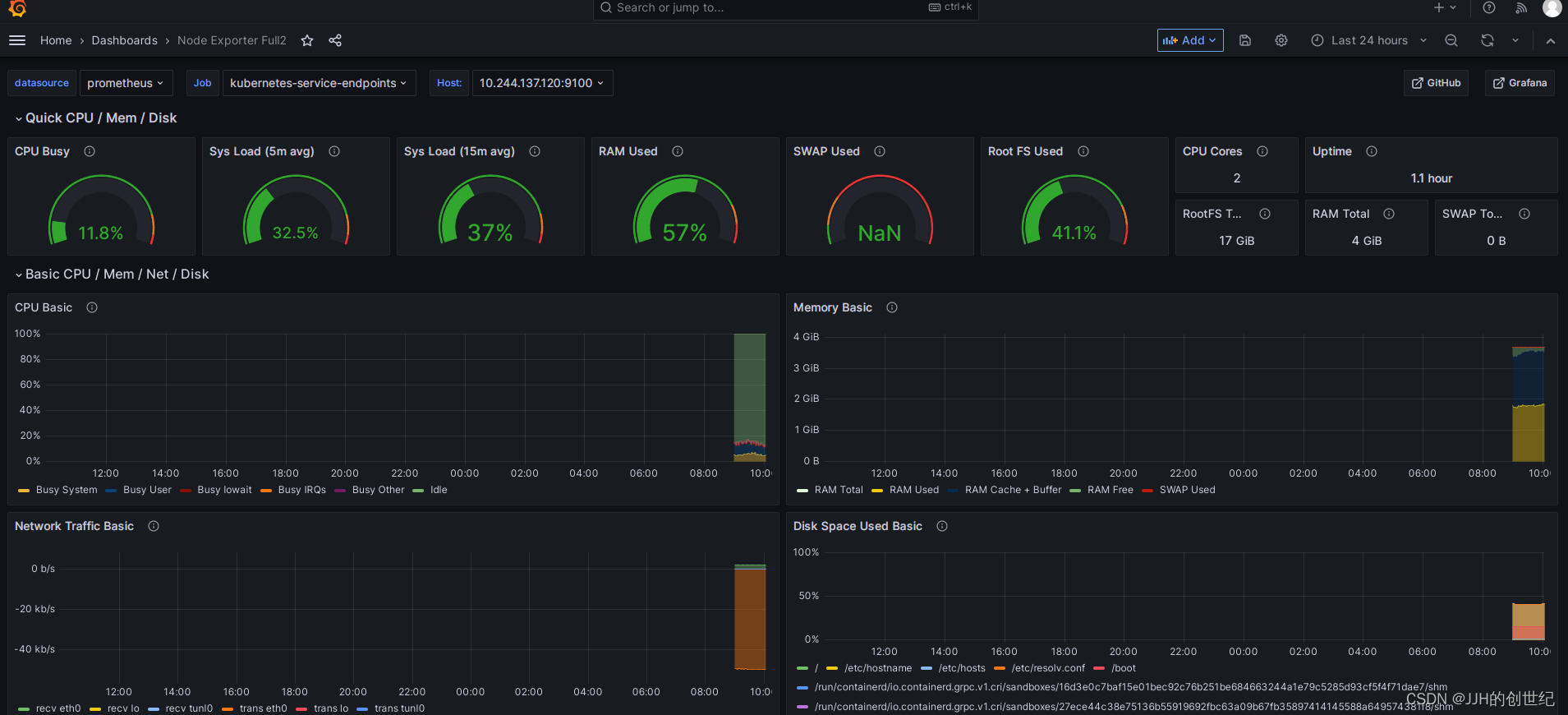Click info icon on CPU Busy panel
Screen dimensions: 1568x715
(x=90, y=151)
